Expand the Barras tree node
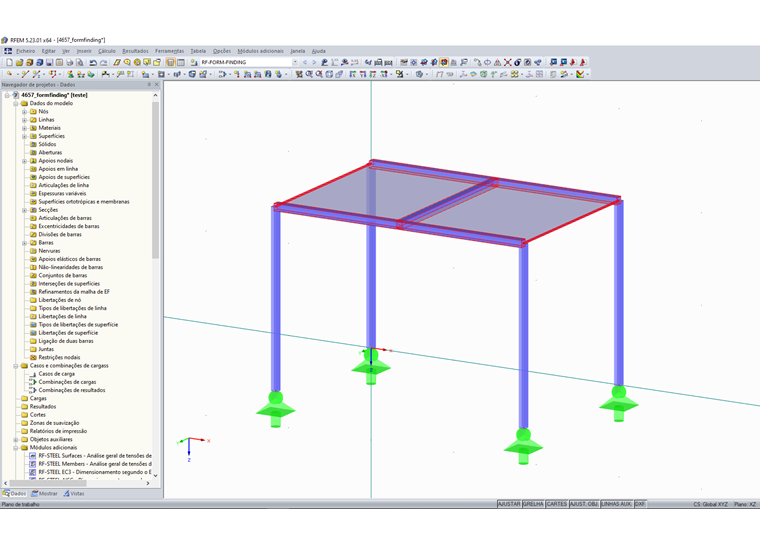Image resolution: width=760 pixels, height=545 pixels. tap(24, 243)
